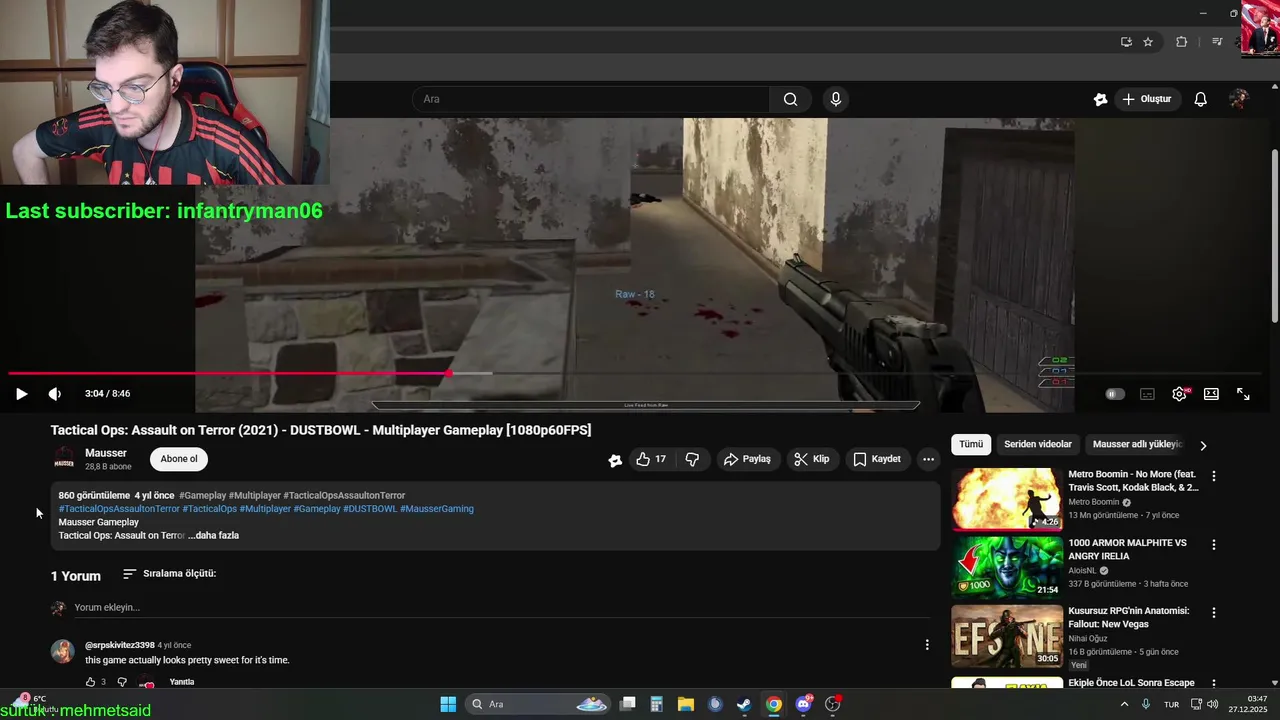Open 1000 Armor Malphite video thumbnail

(x=1007, y=567)
